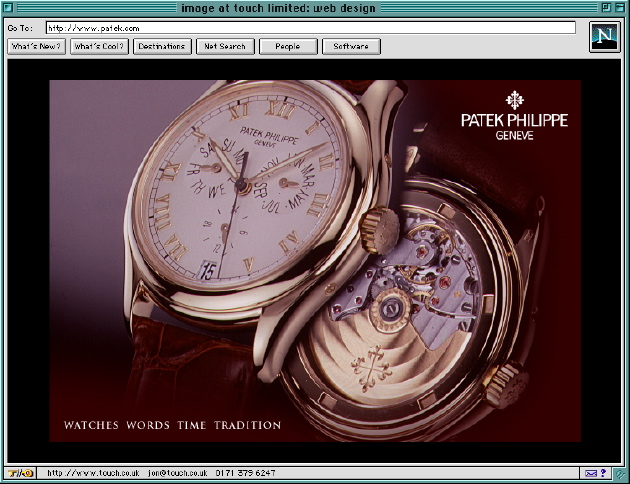The image size is (630, 484).
Task: Click the TRADITION link on the page
Action: click(x=247, y=425)
